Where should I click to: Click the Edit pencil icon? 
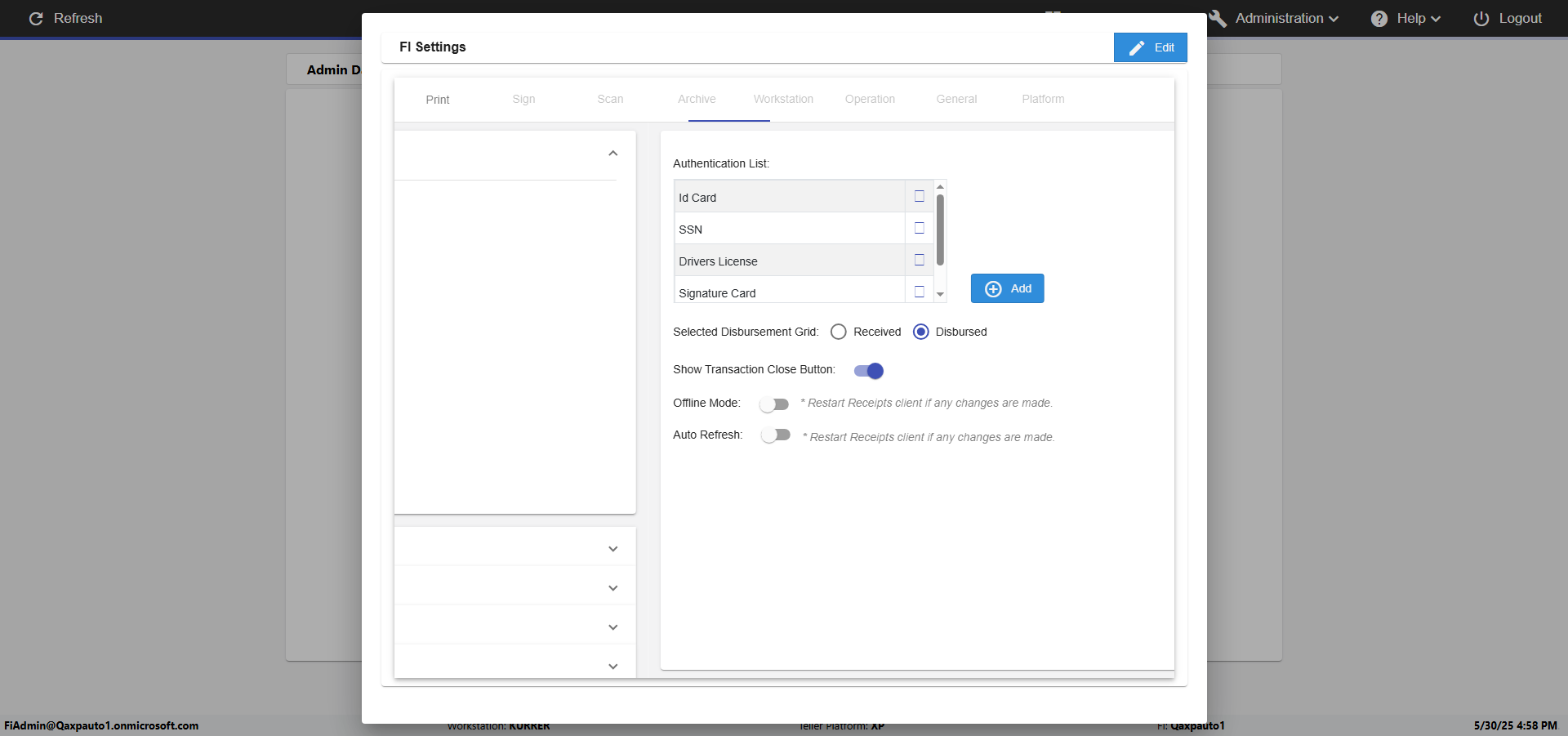tap(1137, 48)
